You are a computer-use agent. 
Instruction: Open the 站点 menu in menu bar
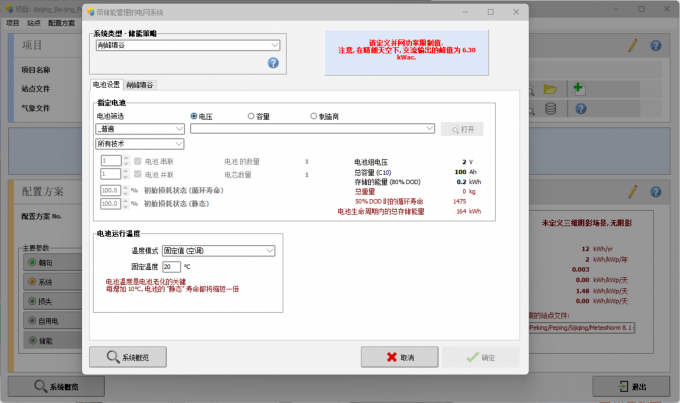point(33,23)
